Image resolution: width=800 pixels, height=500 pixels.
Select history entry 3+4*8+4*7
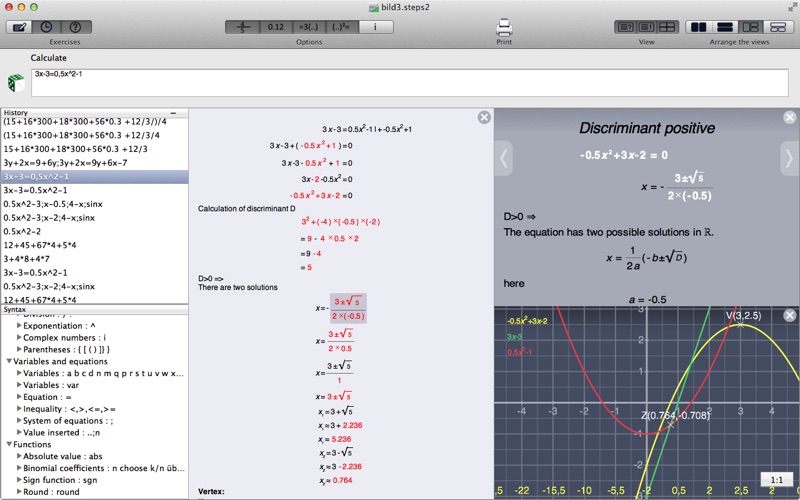[x=94, y=259]
